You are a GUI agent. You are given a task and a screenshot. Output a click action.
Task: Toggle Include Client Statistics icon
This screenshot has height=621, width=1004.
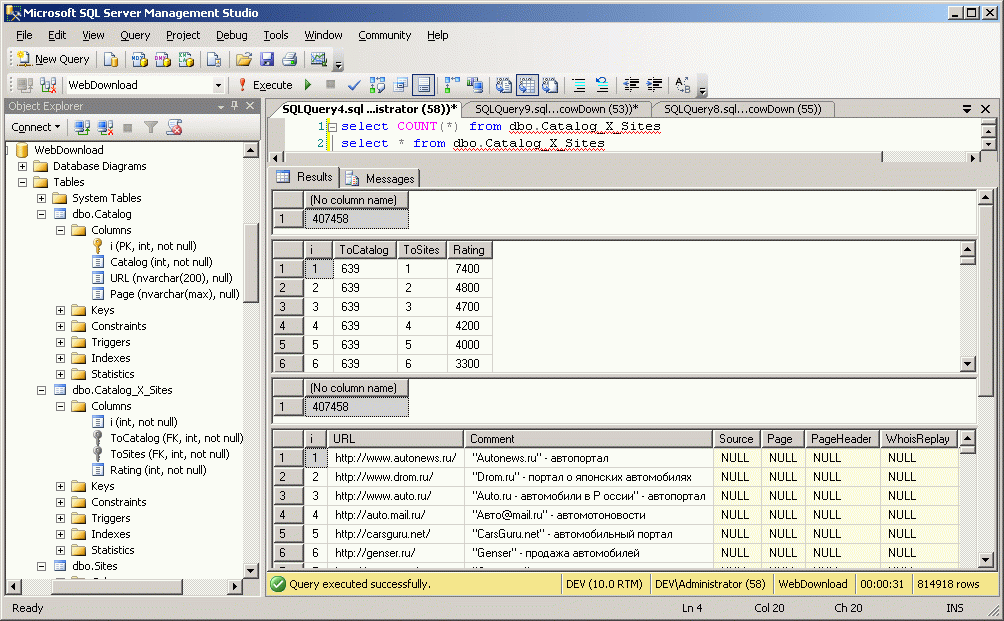(474, 85)
